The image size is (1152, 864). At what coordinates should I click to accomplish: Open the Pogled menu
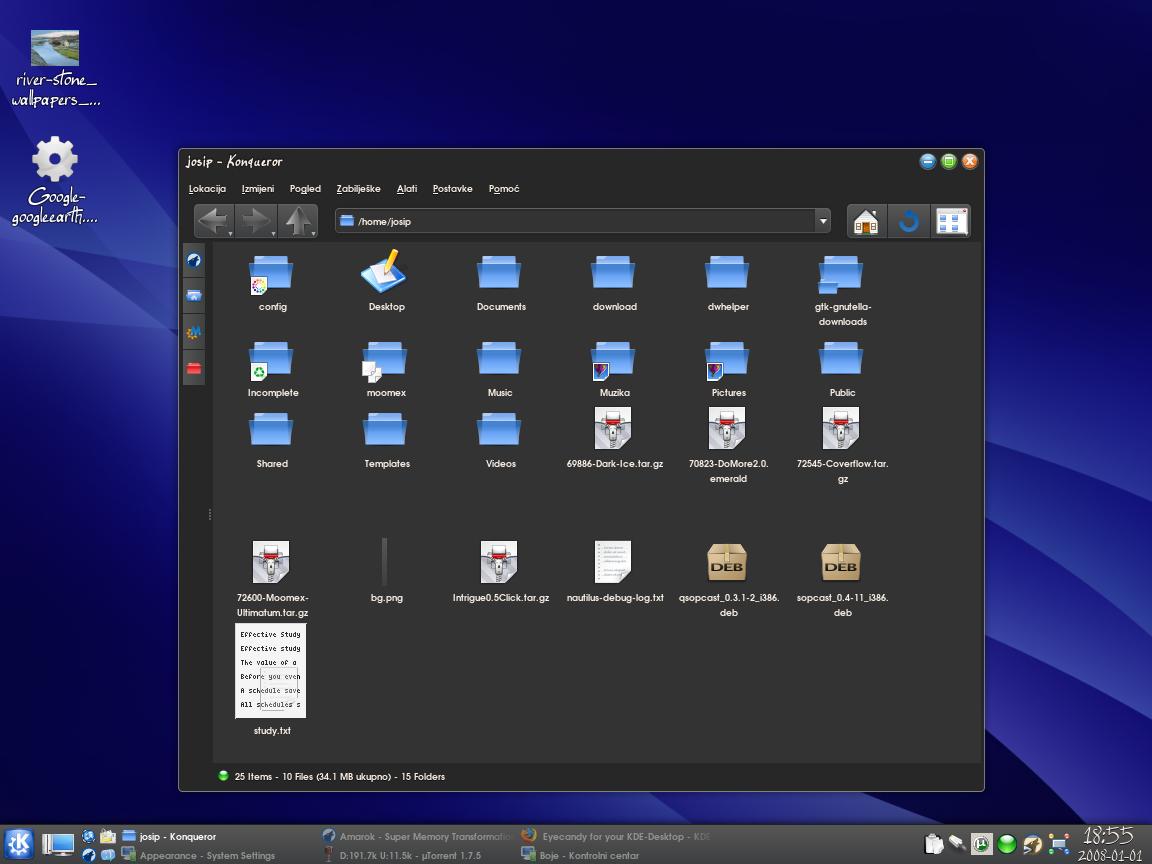coord(305,189)
